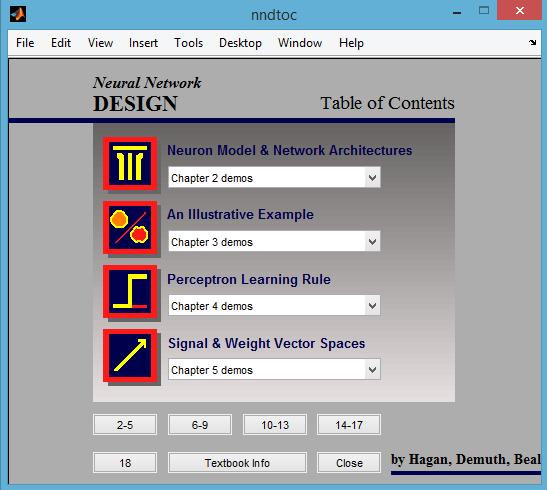Go to chapters 14-17
The image size is (547, 490).
(x=349, y=424)
